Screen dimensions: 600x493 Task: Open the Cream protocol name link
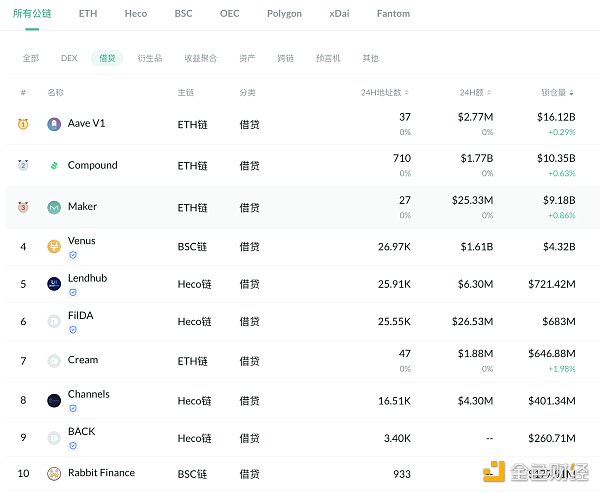(x=83, y=360)
